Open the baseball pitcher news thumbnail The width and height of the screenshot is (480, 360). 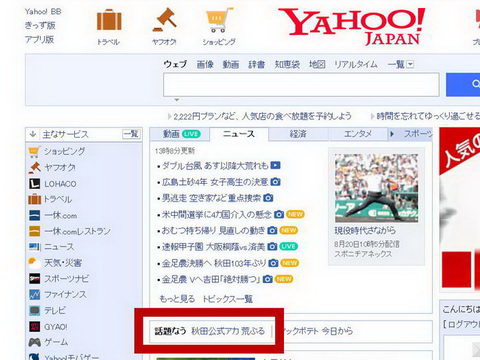click(x=377, y=188)
